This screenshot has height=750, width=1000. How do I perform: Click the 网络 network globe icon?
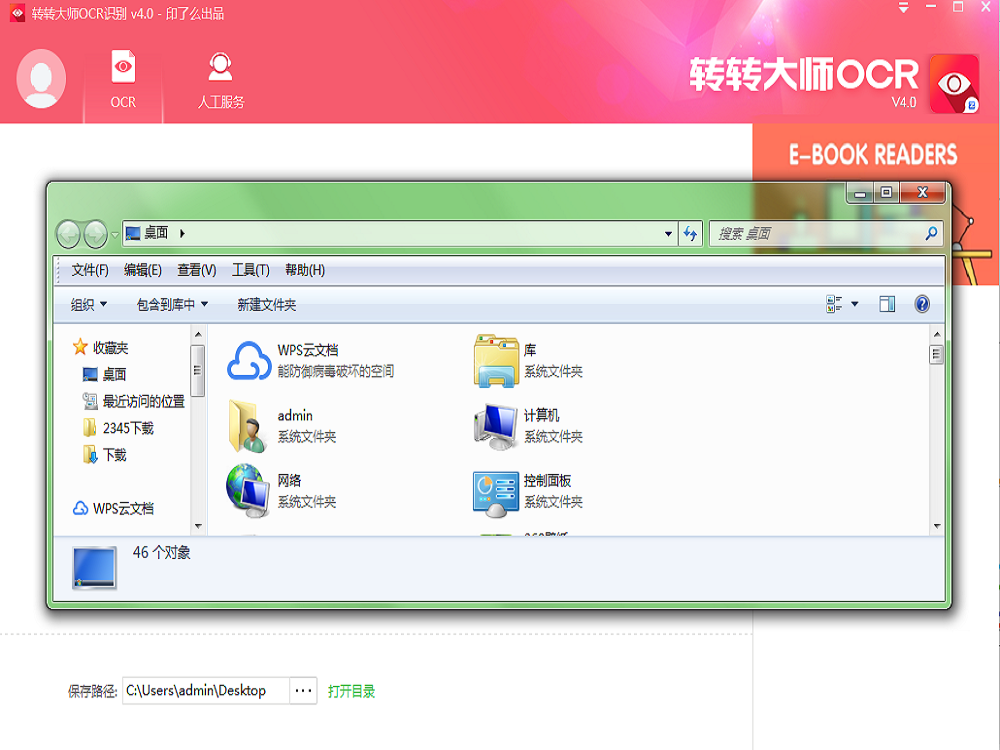tap(249, 490)
